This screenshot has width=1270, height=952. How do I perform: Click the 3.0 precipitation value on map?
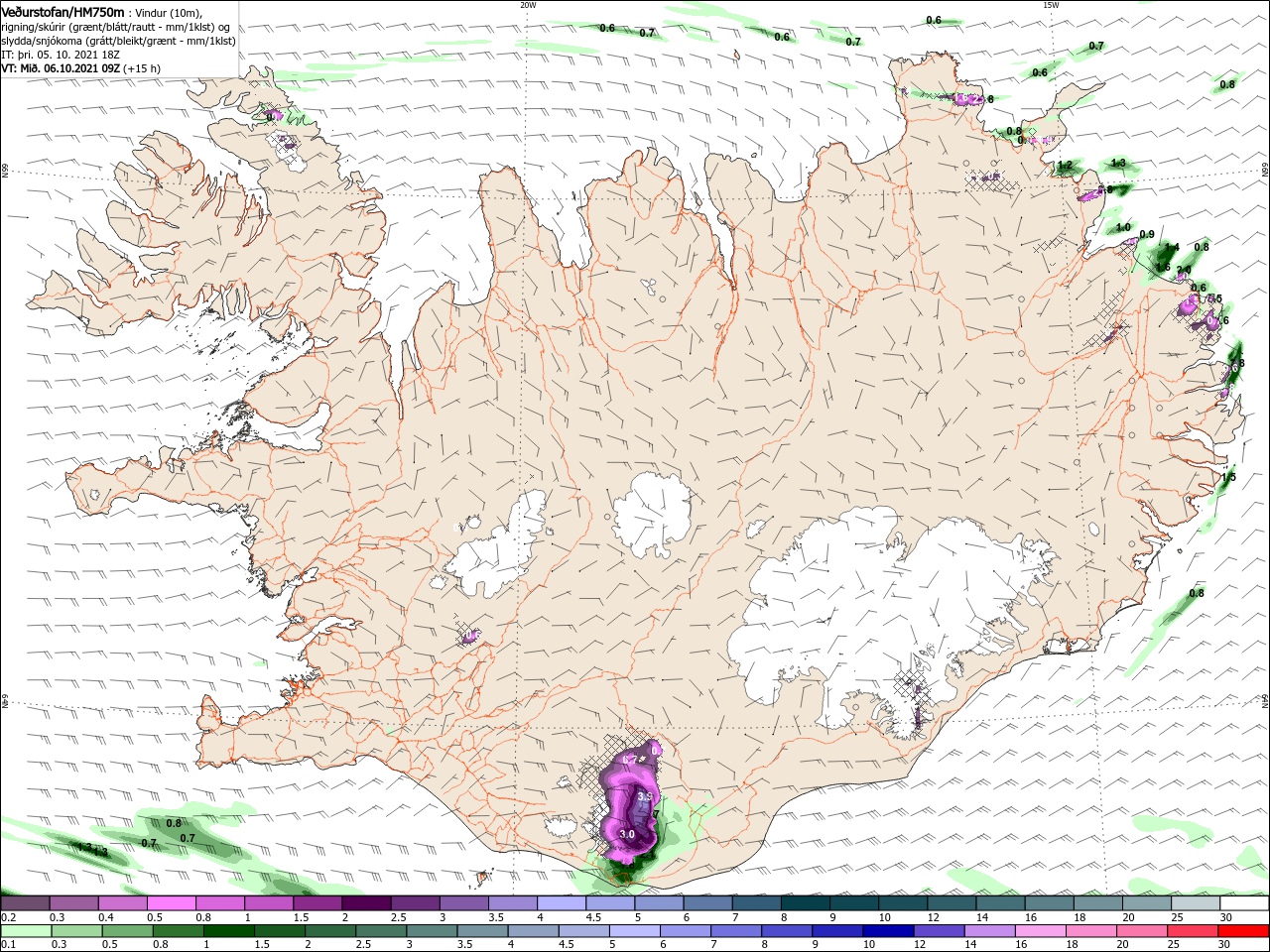(627, 835)
